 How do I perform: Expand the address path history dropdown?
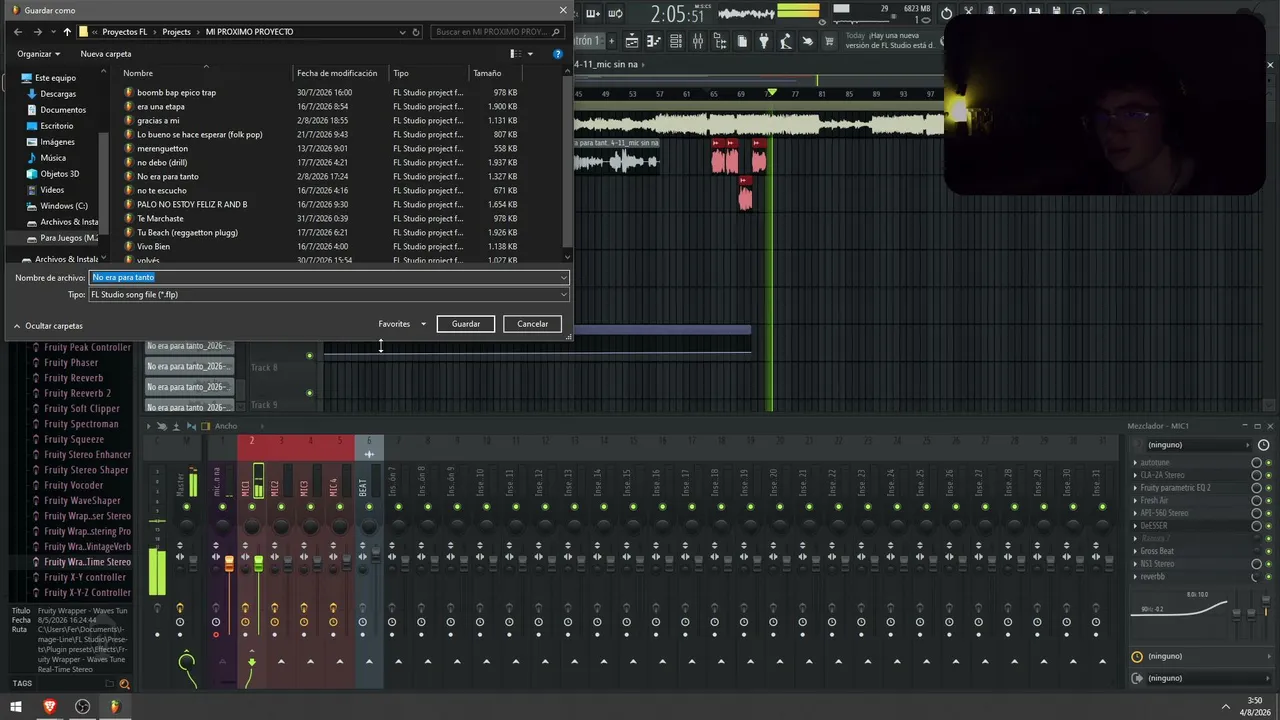(x=401, y=32)
